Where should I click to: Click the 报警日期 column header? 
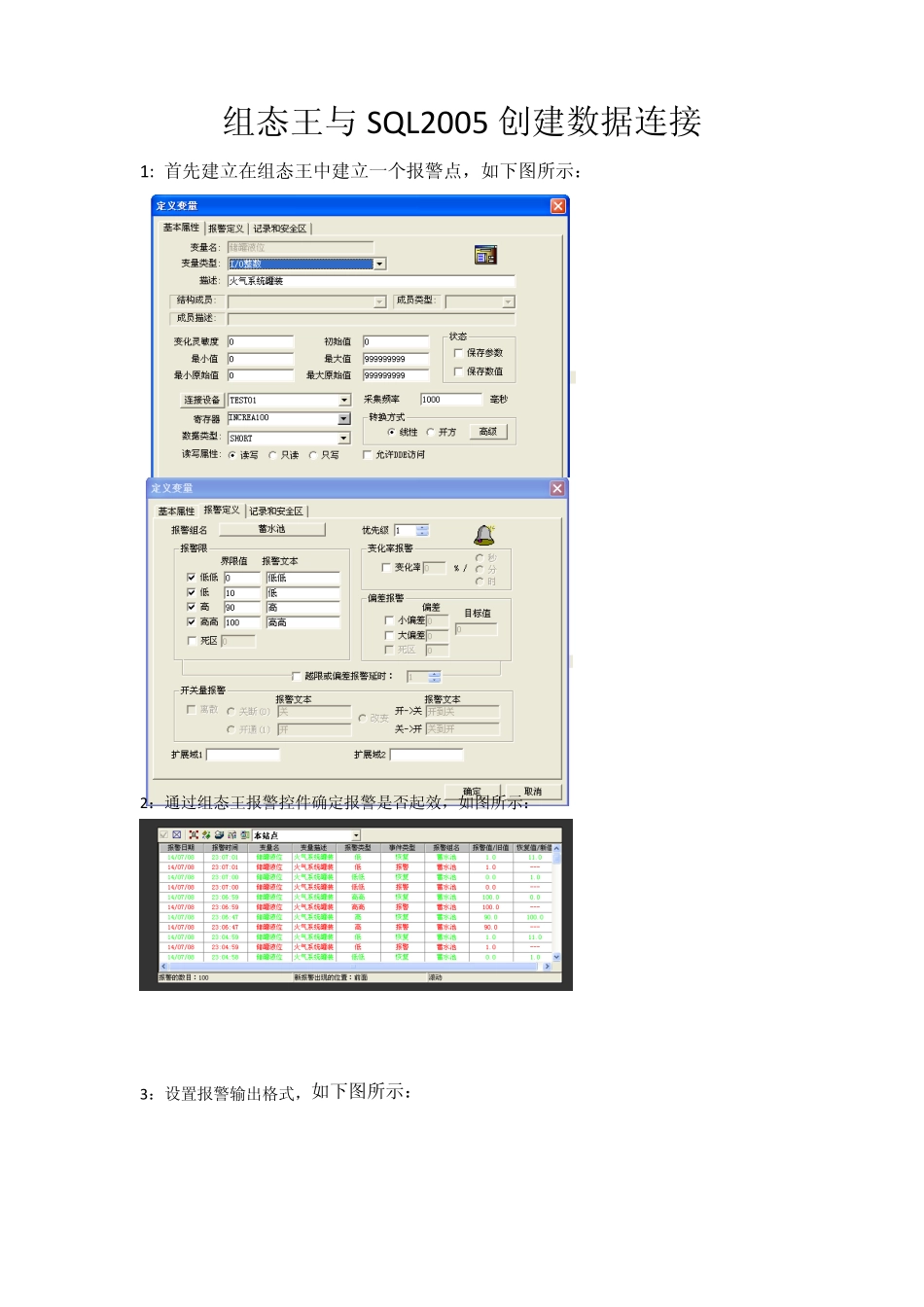tap(181, 848)
